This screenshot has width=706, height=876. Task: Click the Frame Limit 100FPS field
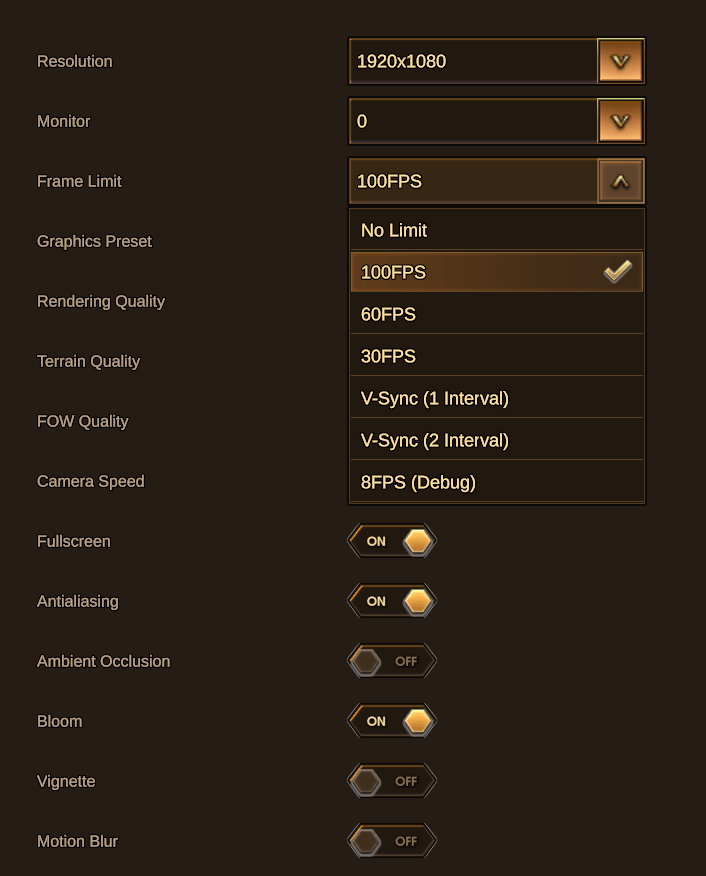474,182
